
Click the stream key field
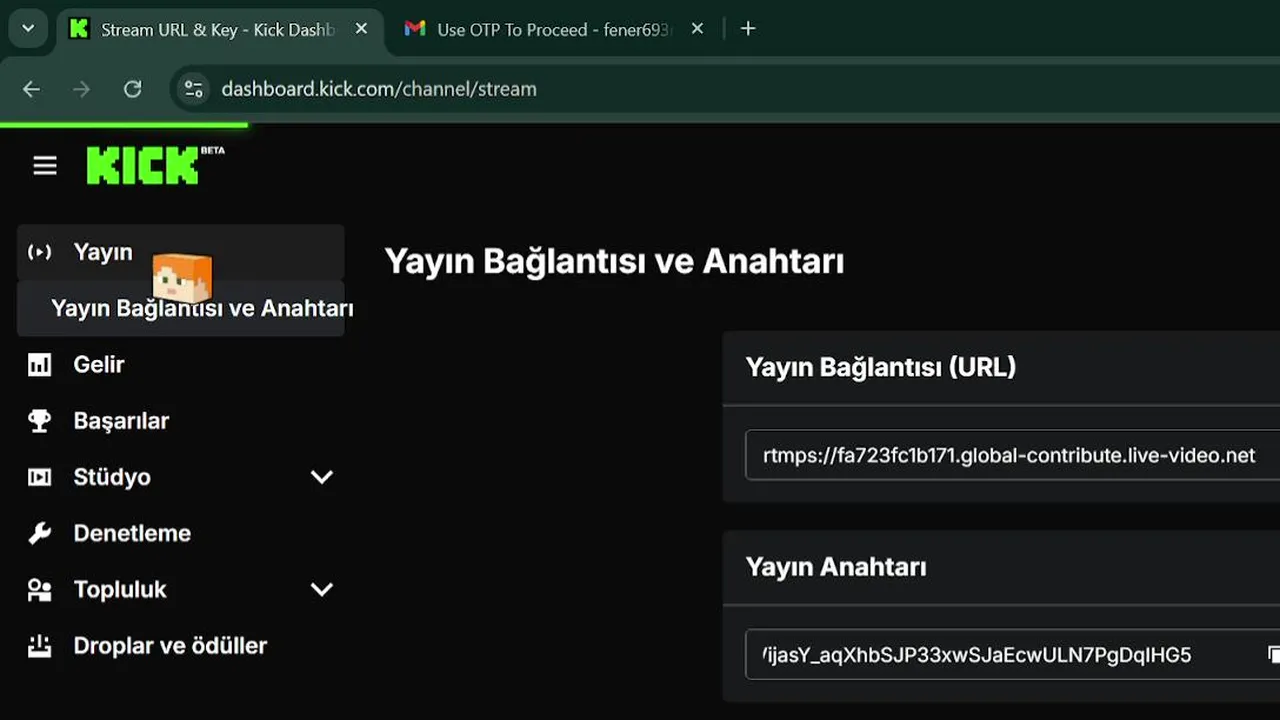point(1012,655)
